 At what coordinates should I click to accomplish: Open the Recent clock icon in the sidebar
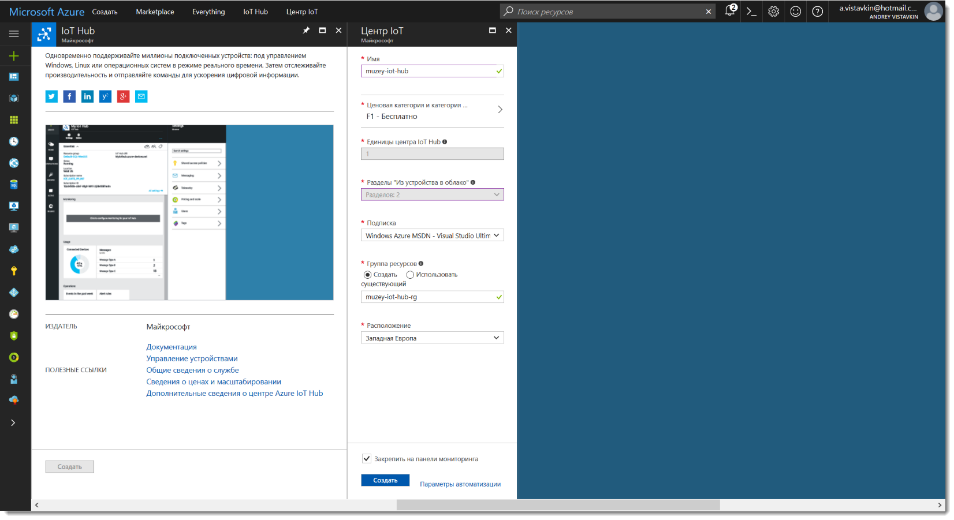coord(13,142)
